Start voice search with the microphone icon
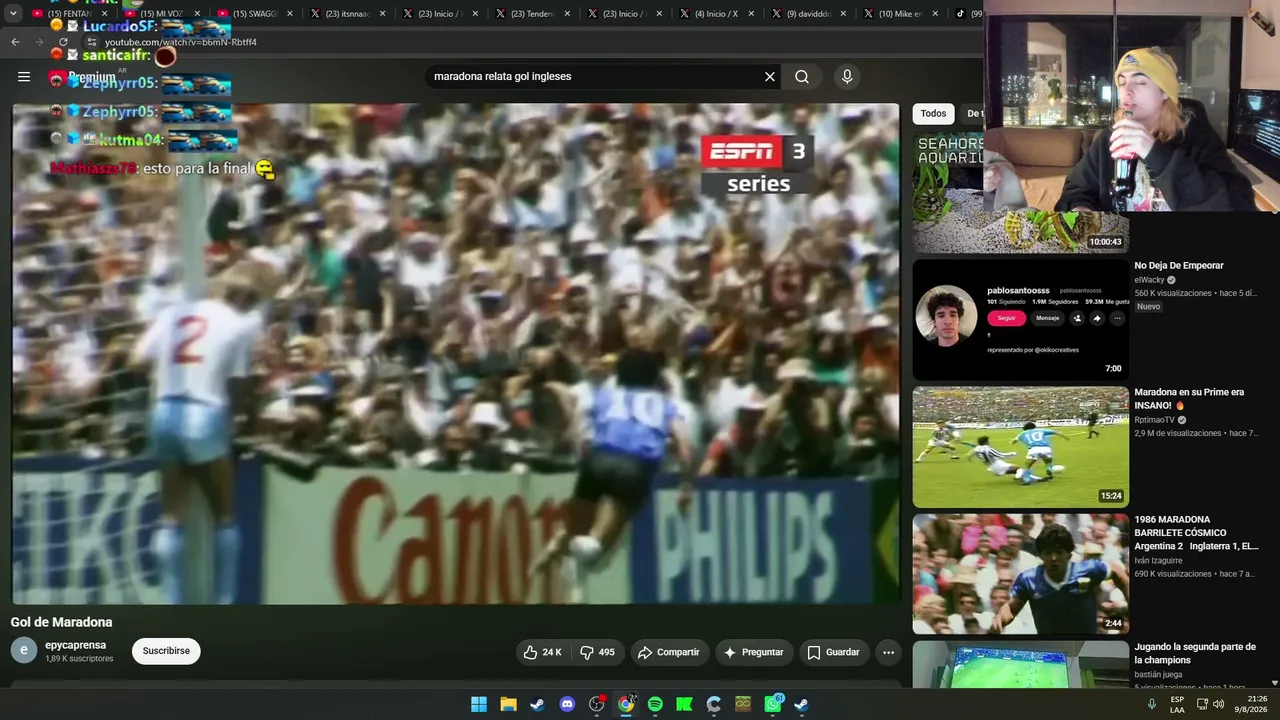1280x720 pixels. coord(847,77)
